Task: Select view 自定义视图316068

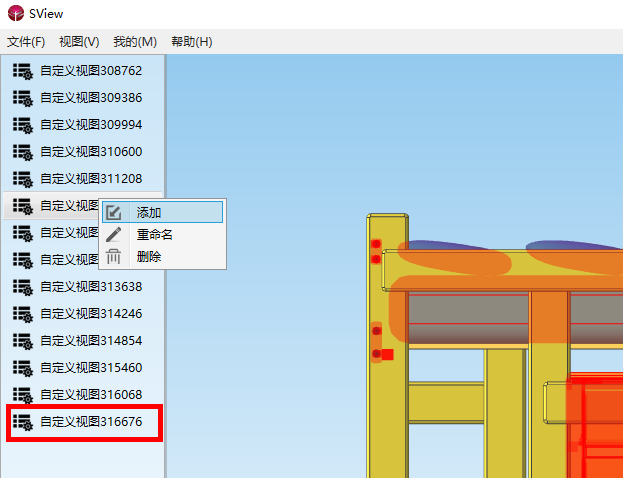Action: click(83, 395)
